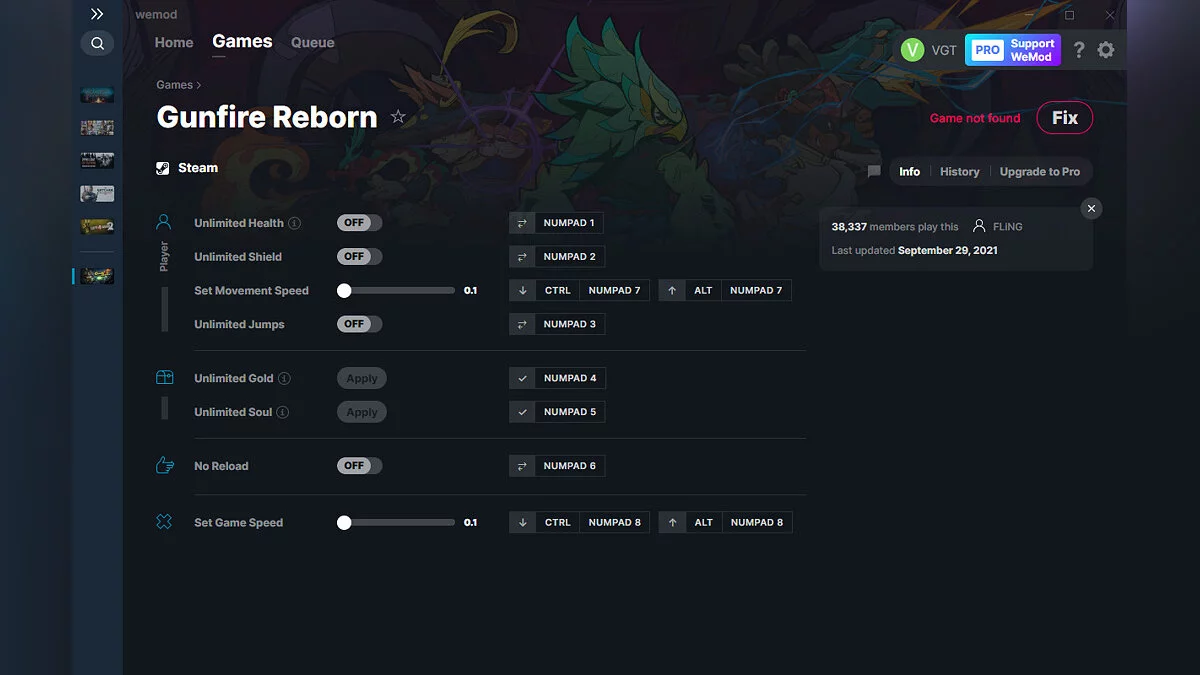Click checkmark hotkey icon for NUMPAD 5
Screen dimensions: 1200x675
coord(522,412)
